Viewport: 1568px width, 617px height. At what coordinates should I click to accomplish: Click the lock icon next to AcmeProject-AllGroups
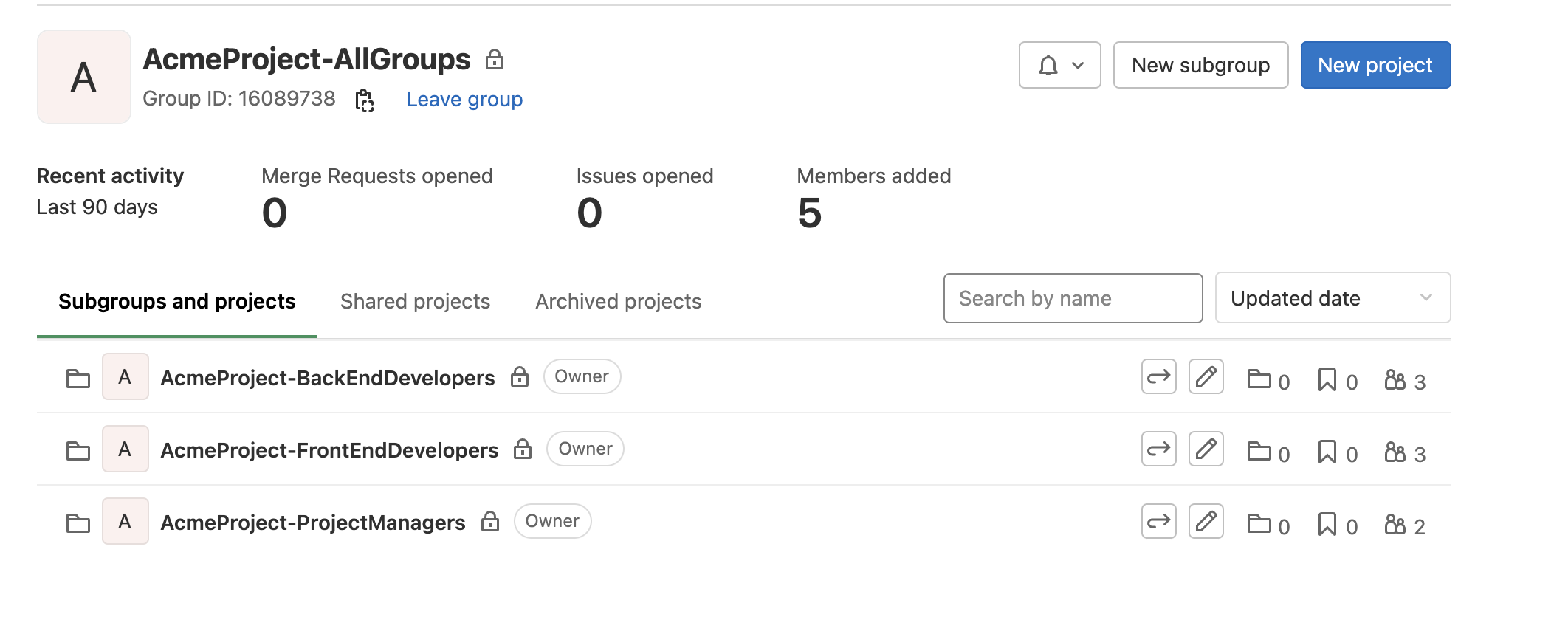pos(495,59)
